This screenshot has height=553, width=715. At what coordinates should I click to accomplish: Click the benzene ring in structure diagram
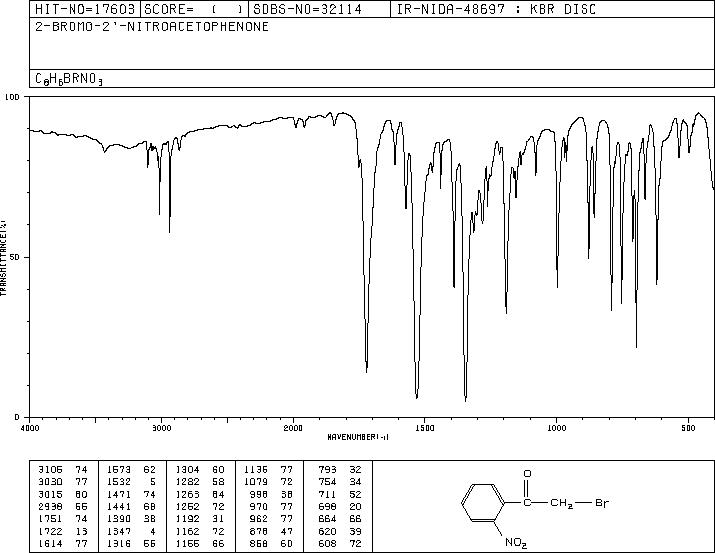tap(483, 503)
